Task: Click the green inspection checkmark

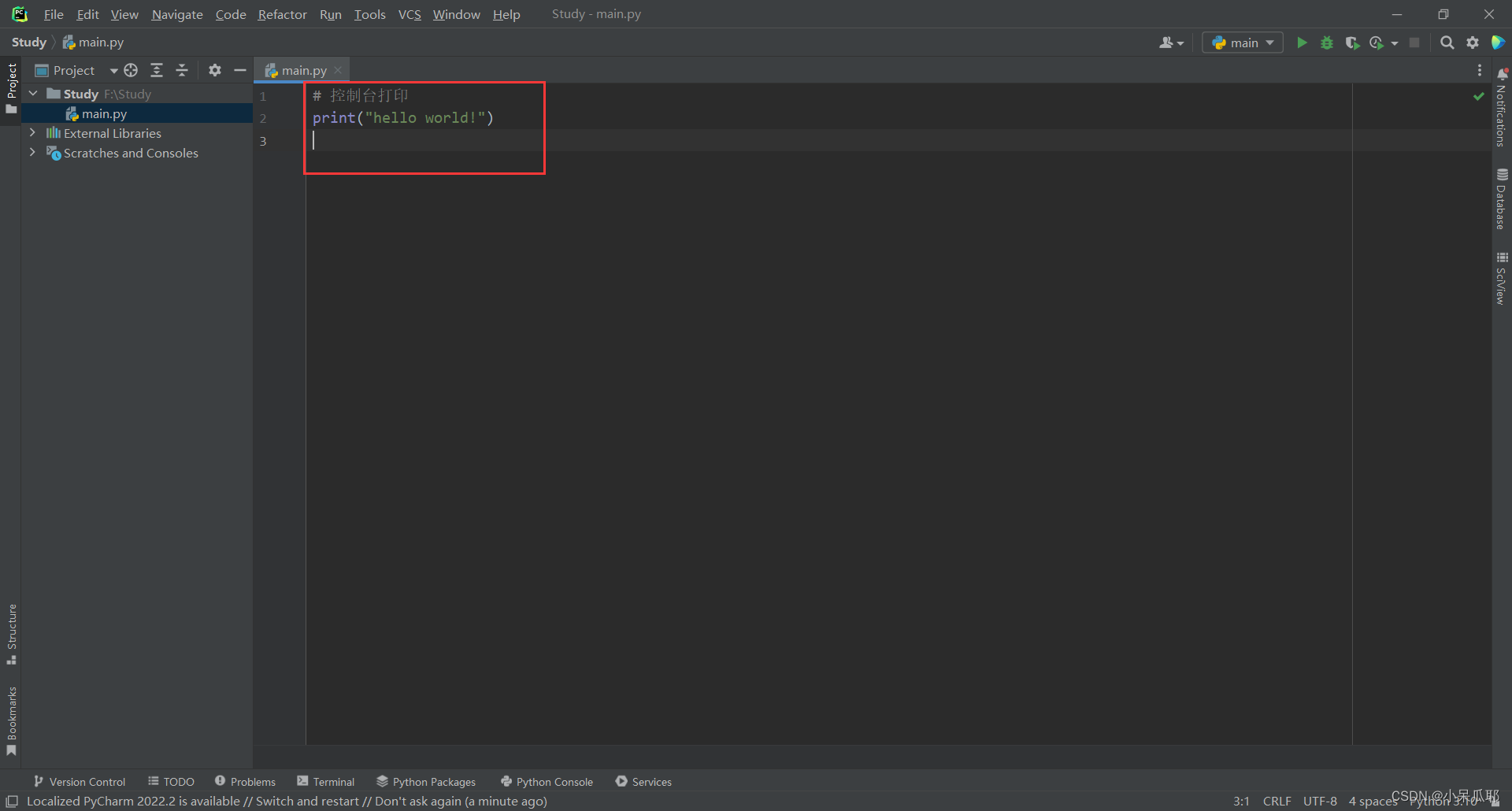Action: tap(1479, 96)
